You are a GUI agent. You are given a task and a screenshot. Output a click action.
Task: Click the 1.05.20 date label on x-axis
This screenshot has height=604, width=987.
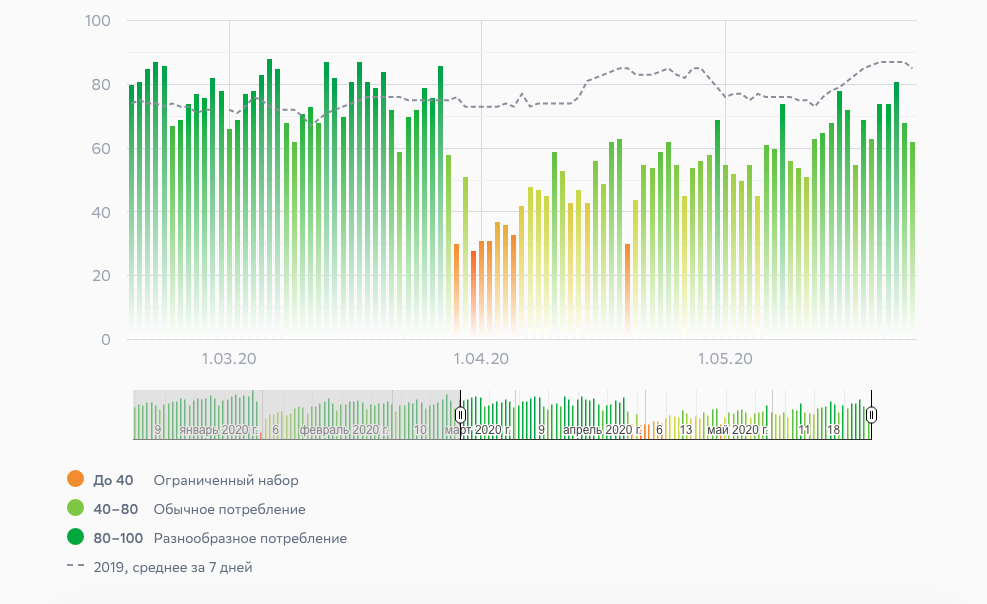[725, 359]
